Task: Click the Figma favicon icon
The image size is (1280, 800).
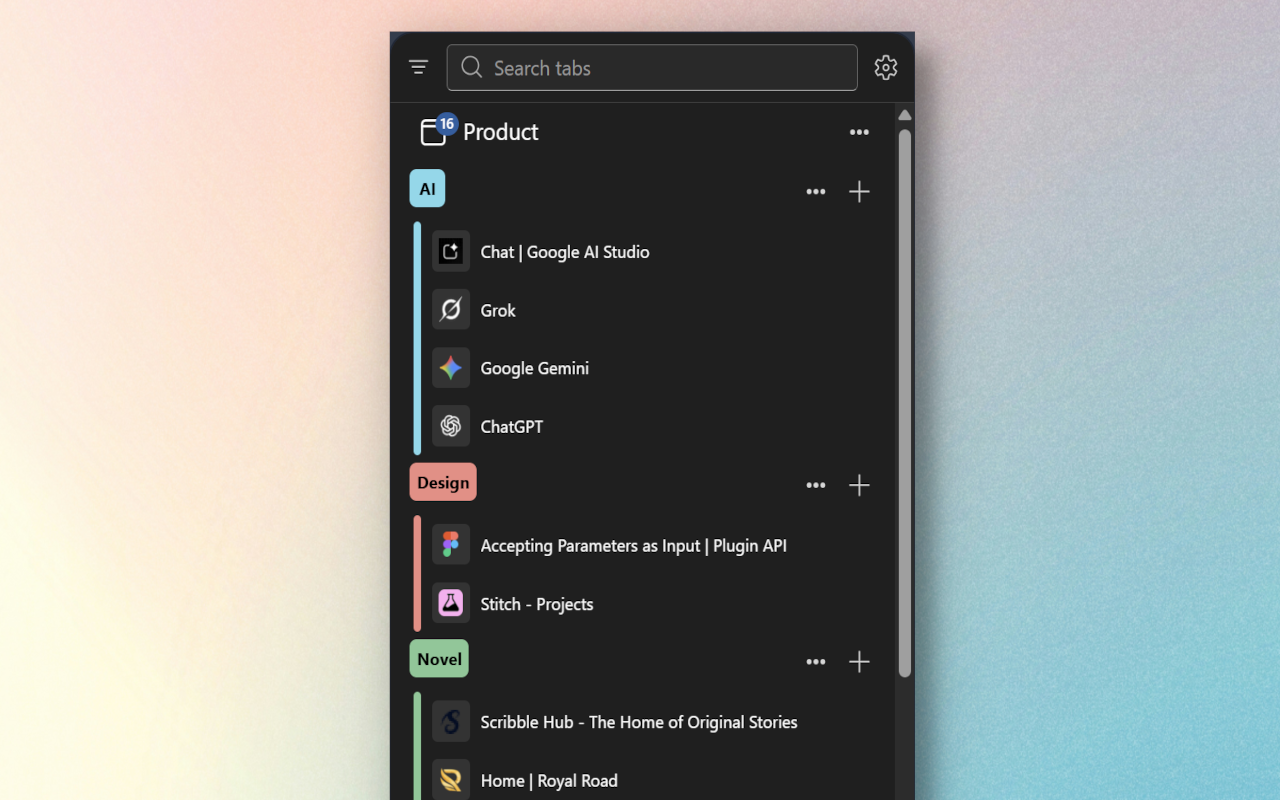Action: click(451, 545)
